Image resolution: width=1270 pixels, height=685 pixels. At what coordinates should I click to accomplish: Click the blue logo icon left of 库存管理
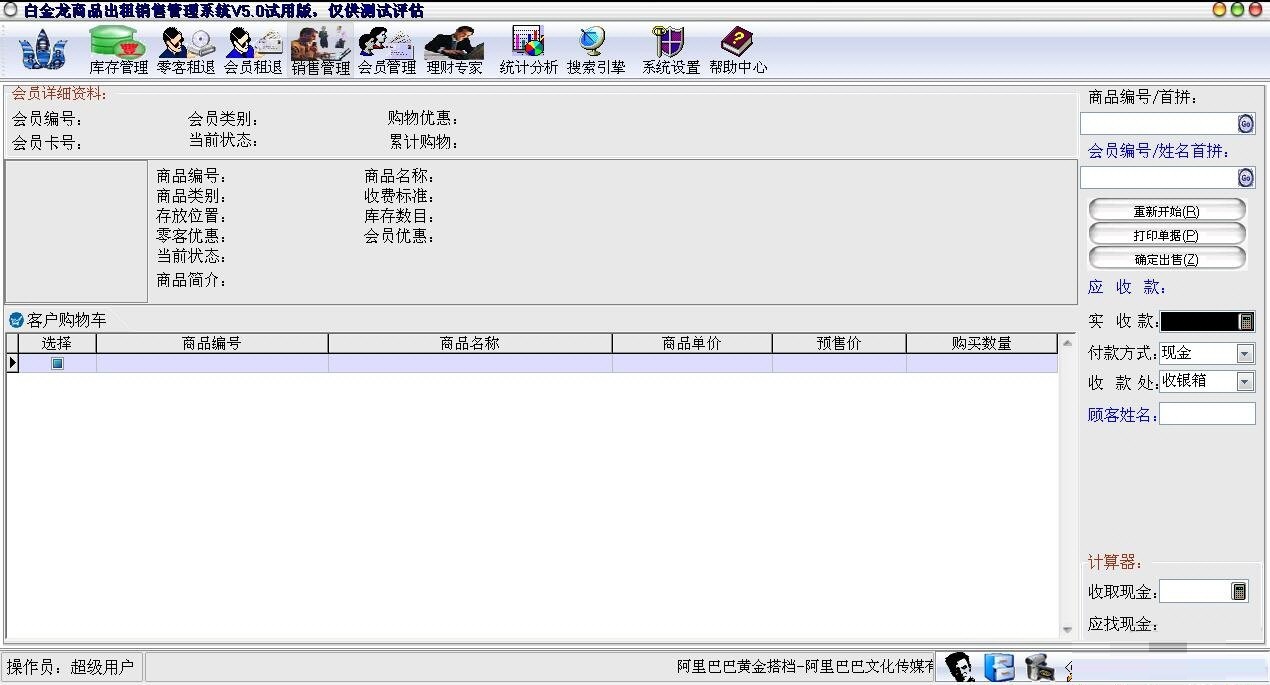[43, 50]
